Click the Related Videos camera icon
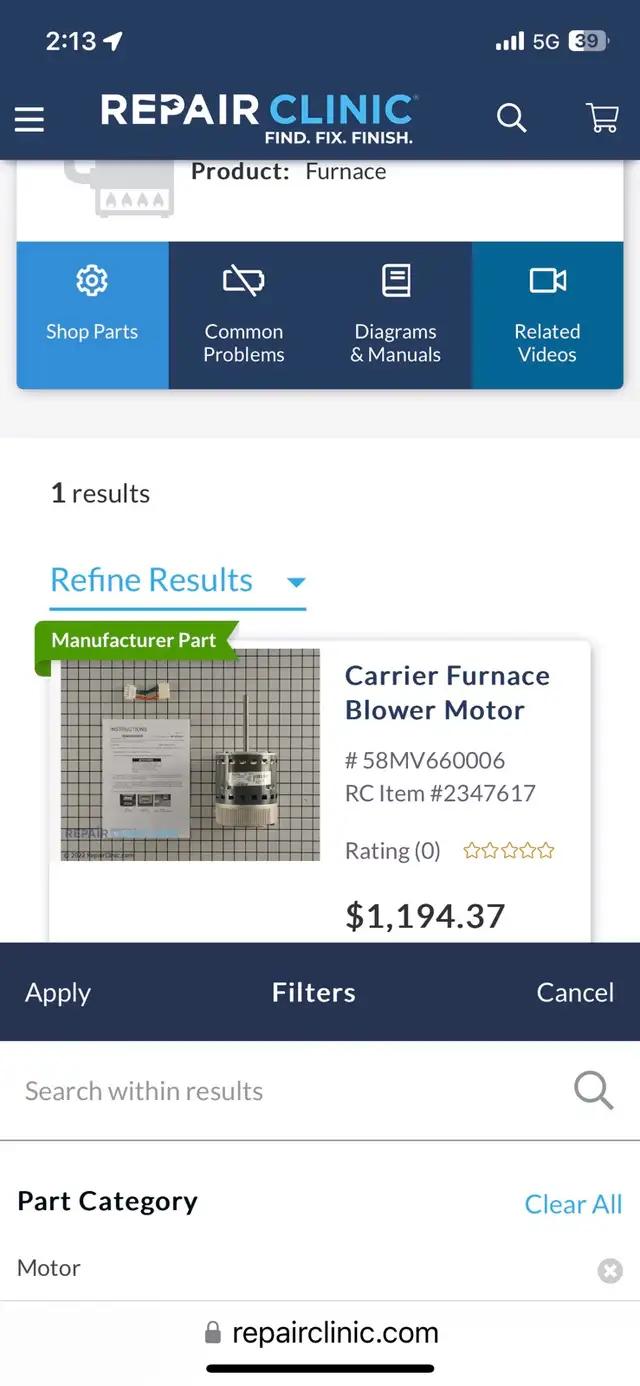 pos(548,281)
